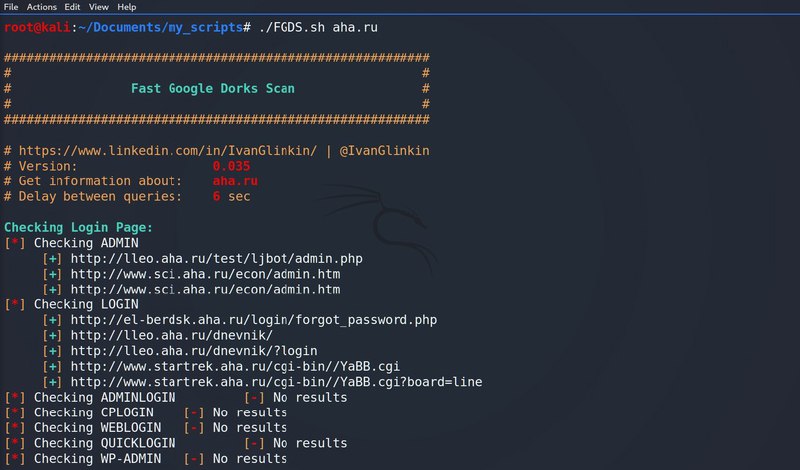Click the Version: label
Screen dimensions: 800x470
(x=48, y=166)
